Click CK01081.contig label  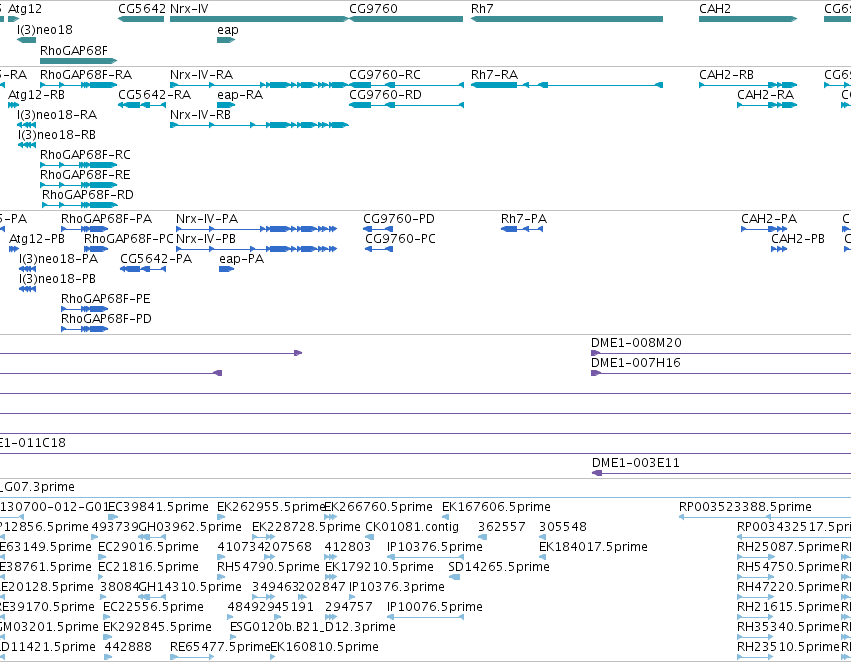[x=412, y=527]
